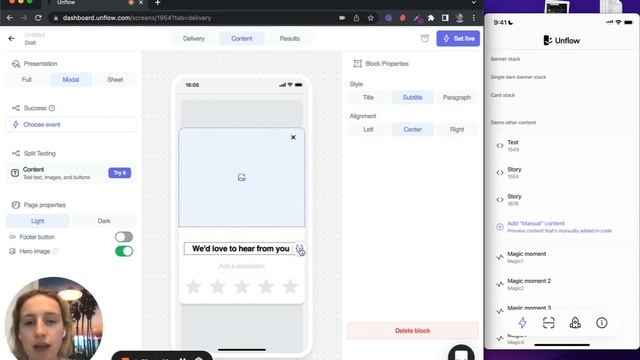Select the first rating star
The width and height of the screenshot is (640, 360).
point(193,287)
